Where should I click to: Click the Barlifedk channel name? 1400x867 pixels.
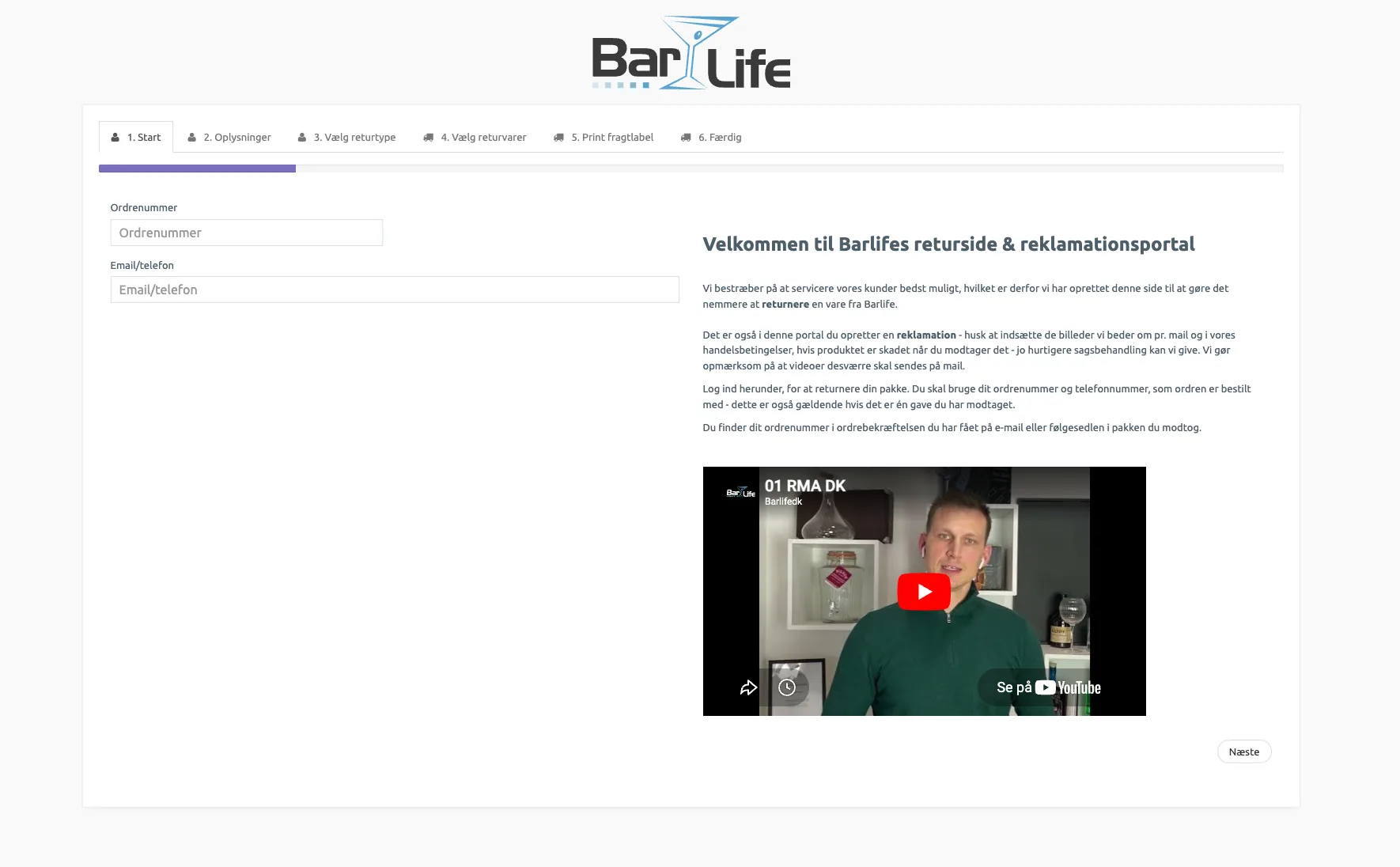(x=784, y=502)
